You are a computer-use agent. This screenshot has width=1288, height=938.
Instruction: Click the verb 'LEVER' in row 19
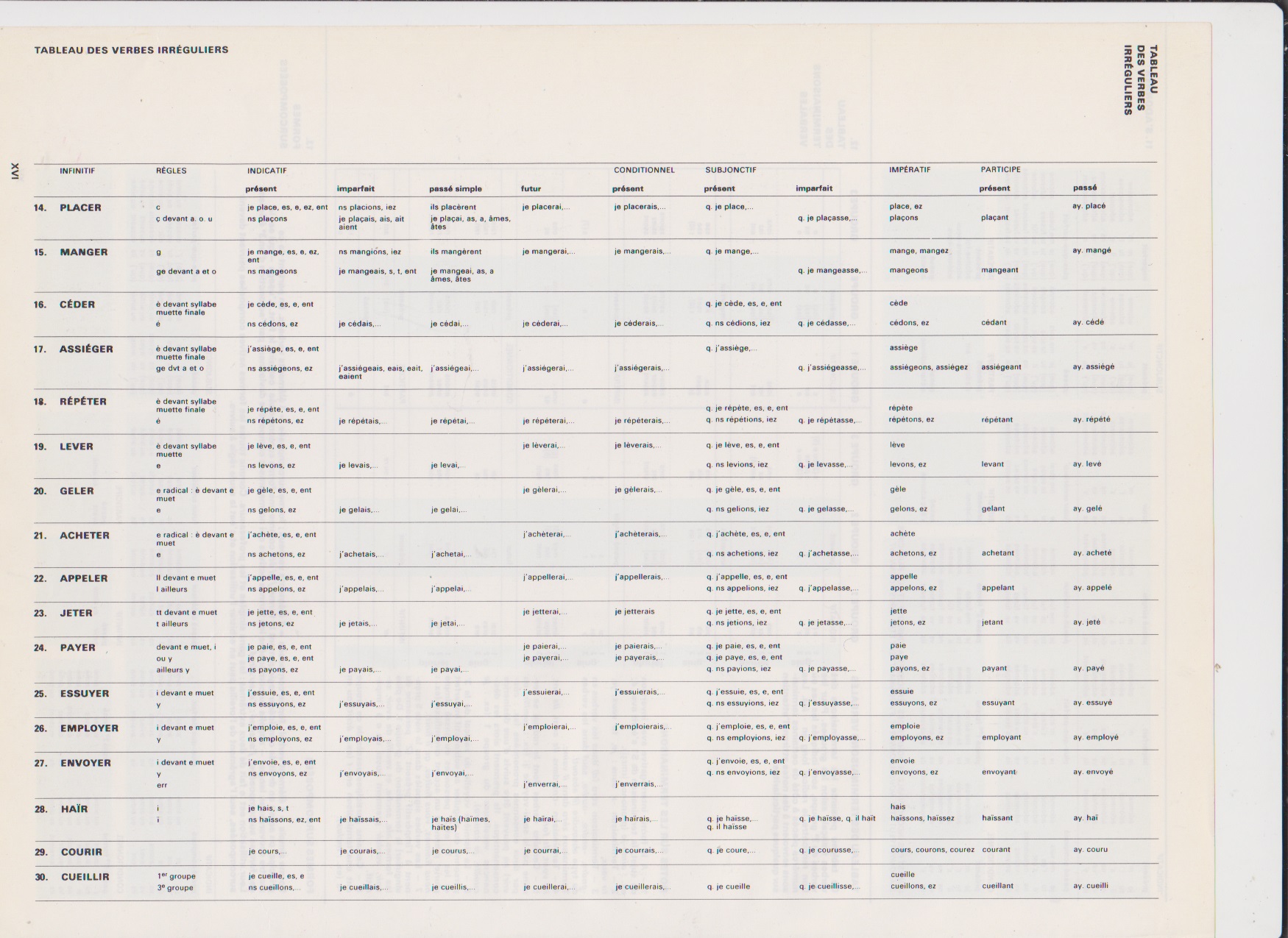77,447
